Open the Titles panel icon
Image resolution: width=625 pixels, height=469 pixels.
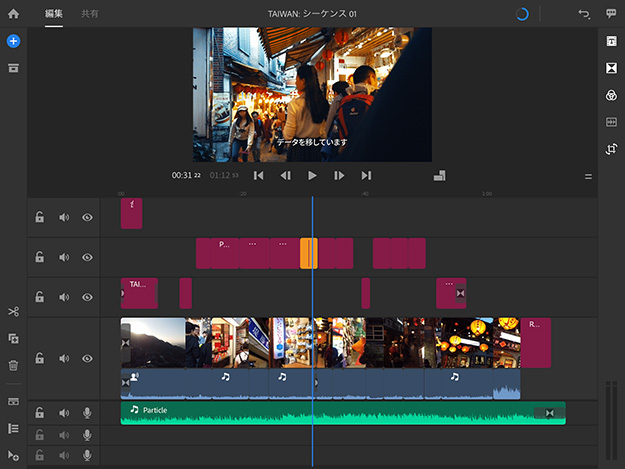point(611,41)
